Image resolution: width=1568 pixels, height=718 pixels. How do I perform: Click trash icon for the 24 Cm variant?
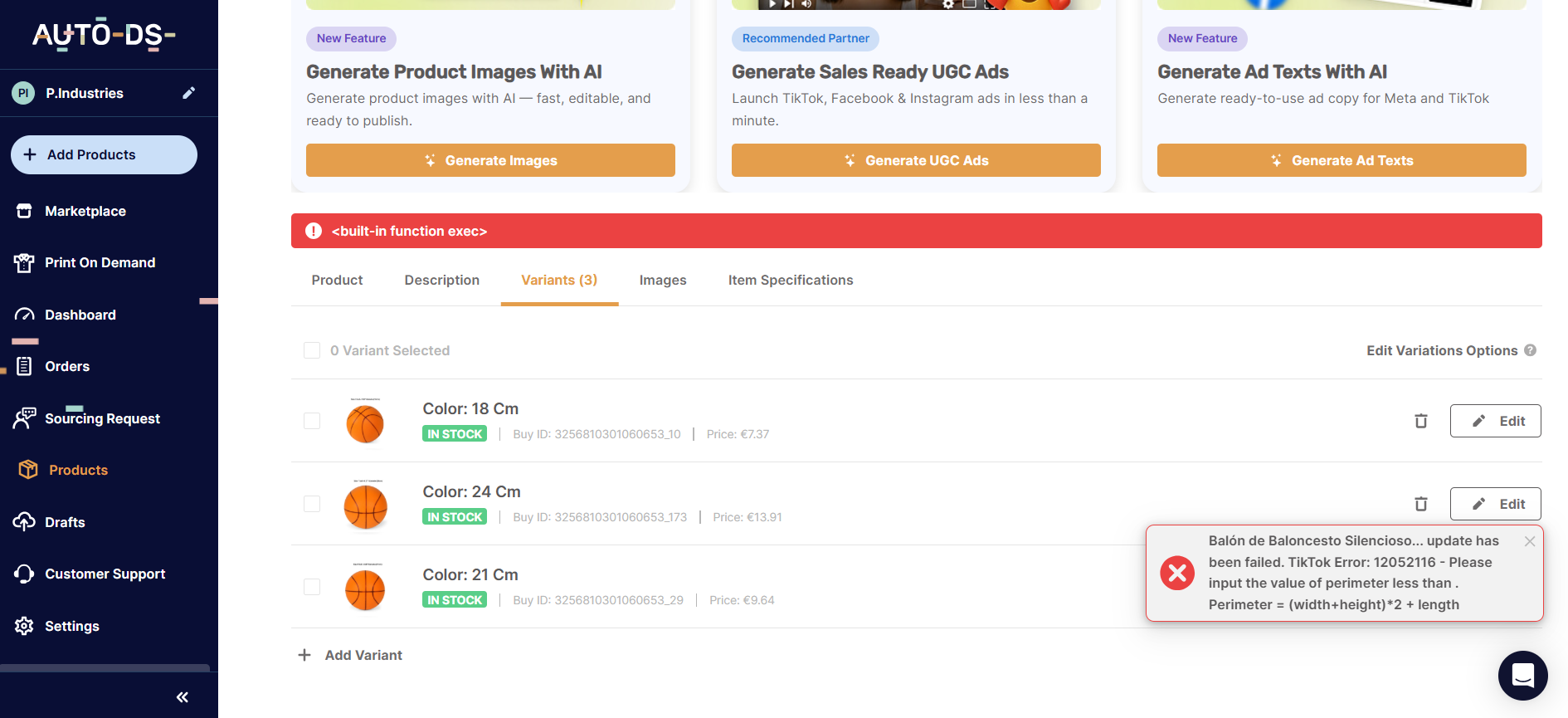pyautogui.click(x=1420, y=504)
